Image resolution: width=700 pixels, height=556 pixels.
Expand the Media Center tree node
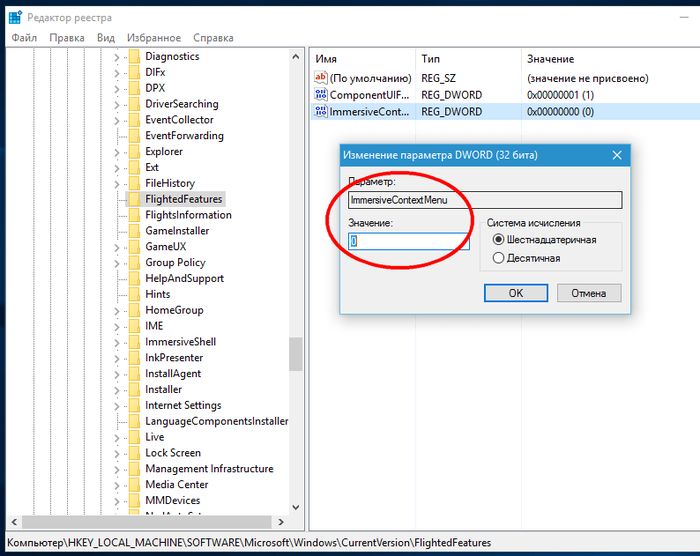(x=117, y=485)
